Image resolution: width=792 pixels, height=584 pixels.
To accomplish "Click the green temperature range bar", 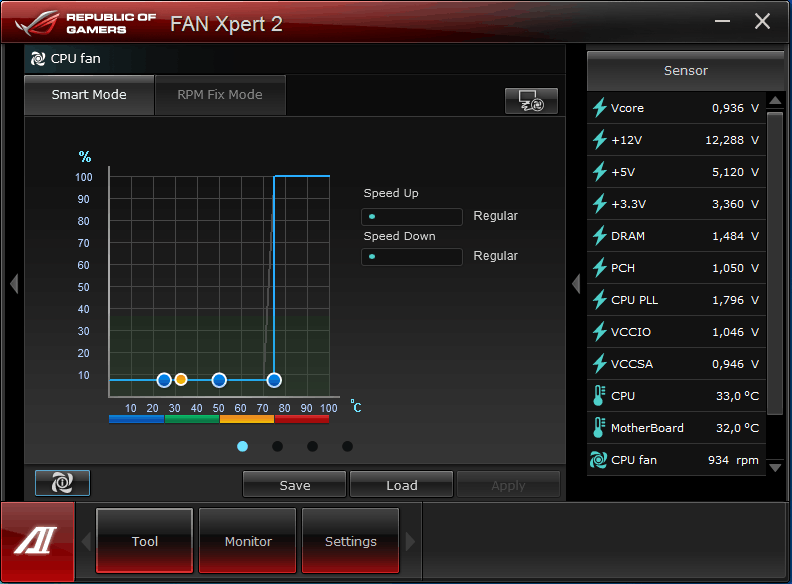I will 192,419.
